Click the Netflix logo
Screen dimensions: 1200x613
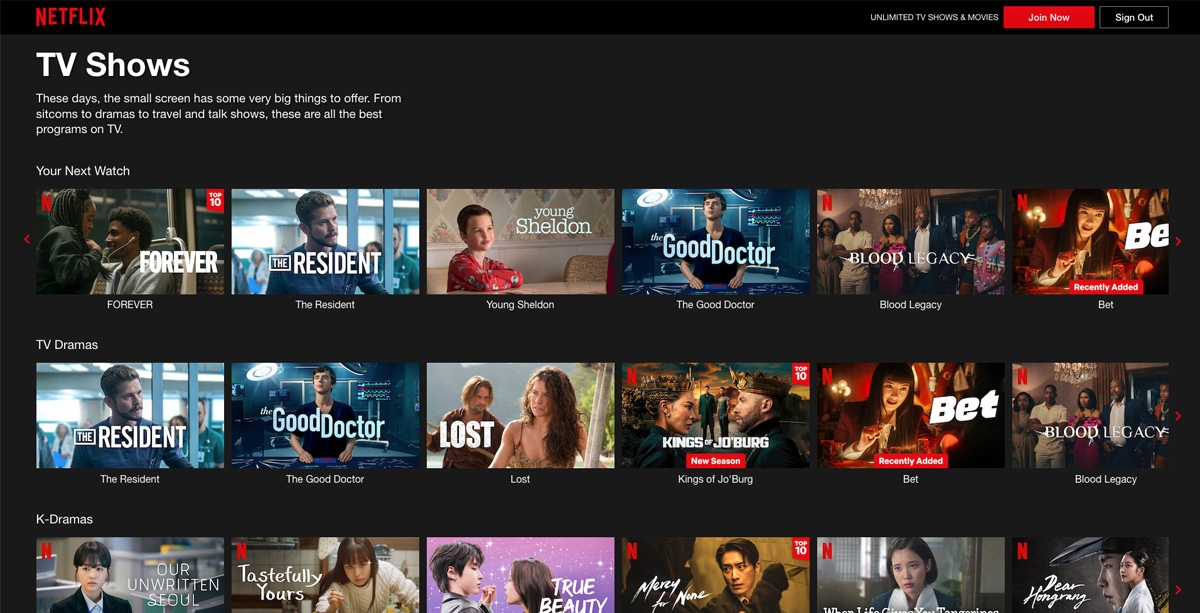point(71,17)
